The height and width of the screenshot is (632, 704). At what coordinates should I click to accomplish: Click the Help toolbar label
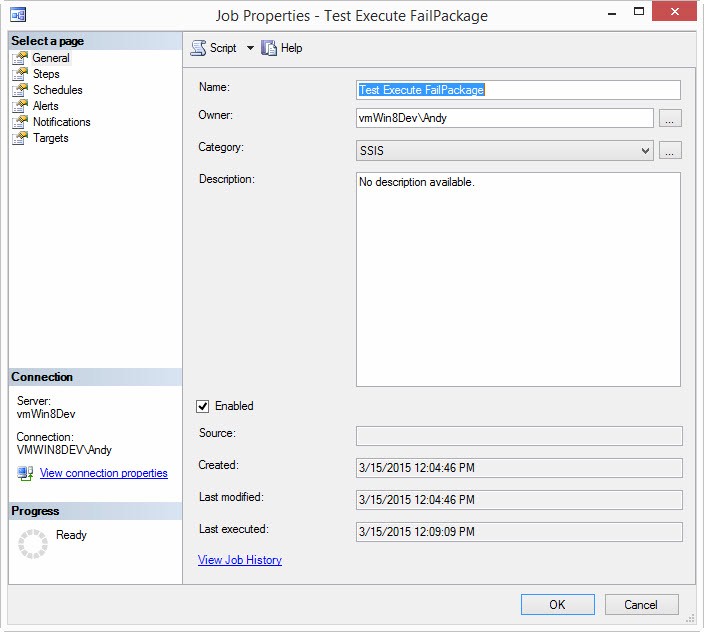coord(291,48)
